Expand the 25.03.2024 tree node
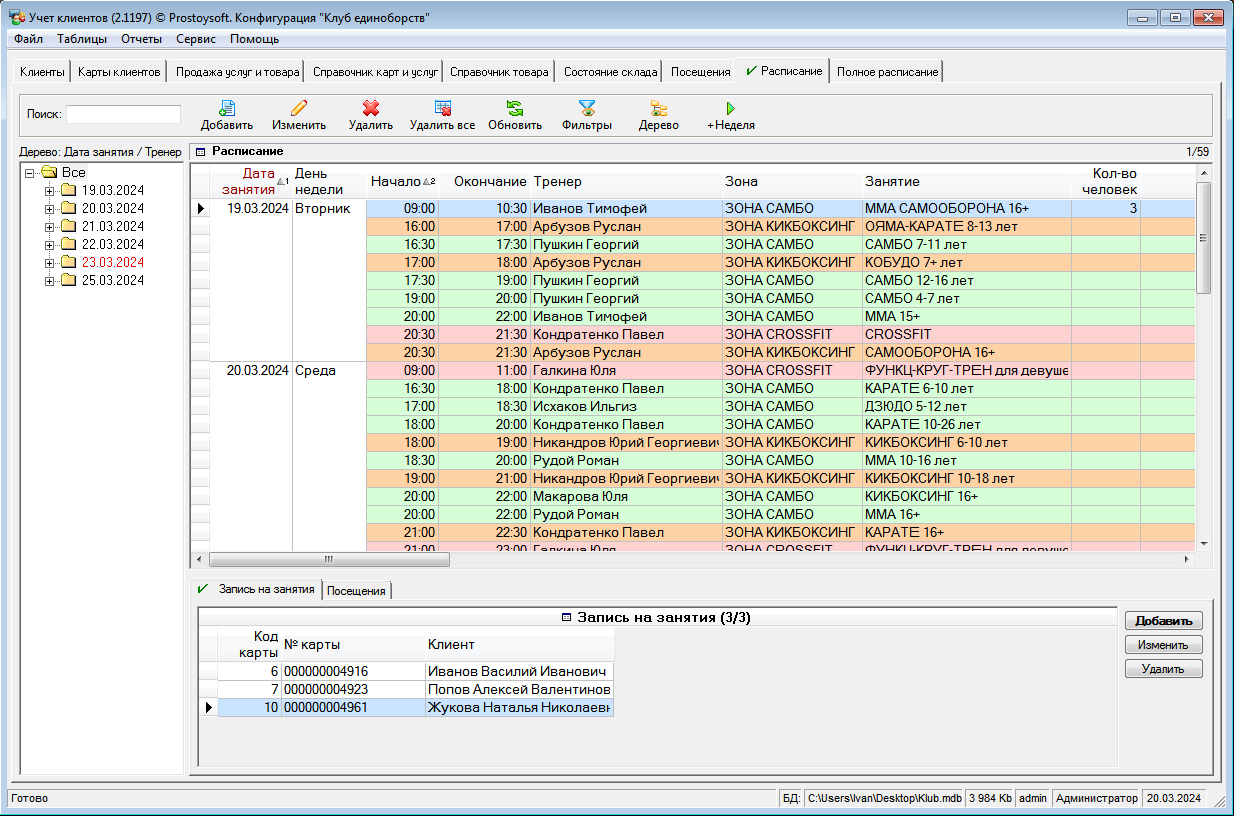This screenshot has height=816, width=1234. coord(50,280)
